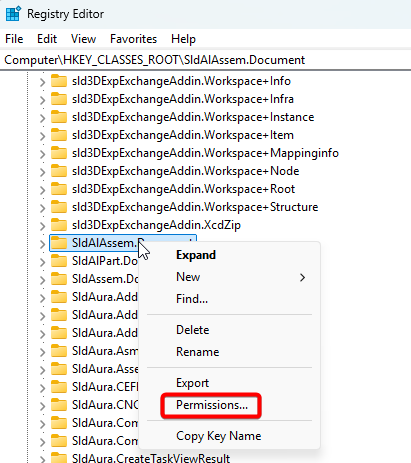Choose Expand from the context menu
The width and height of the screenshot is (411, 463).
pyautogui.click(x=196, y=255)
